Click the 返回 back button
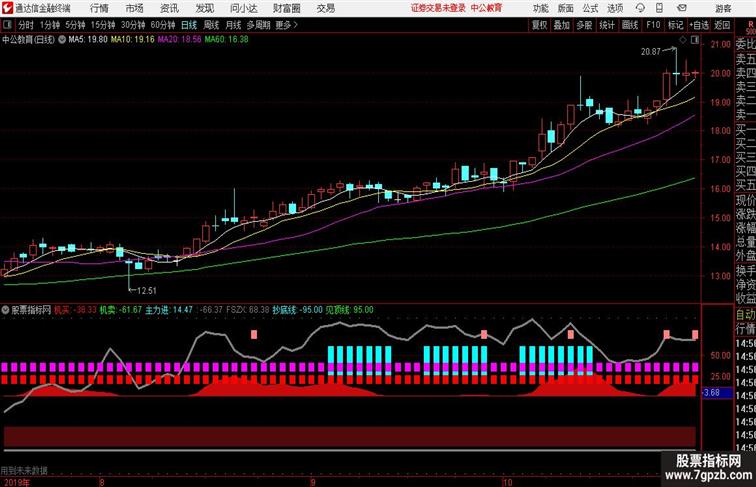The width and height of the screenshot is (756, 487). coord(722,25)
